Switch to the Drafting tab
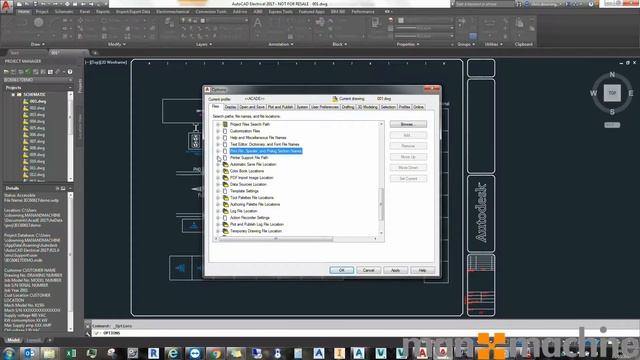The height and width of the screenshot is (360, 640). pos(348,107)
